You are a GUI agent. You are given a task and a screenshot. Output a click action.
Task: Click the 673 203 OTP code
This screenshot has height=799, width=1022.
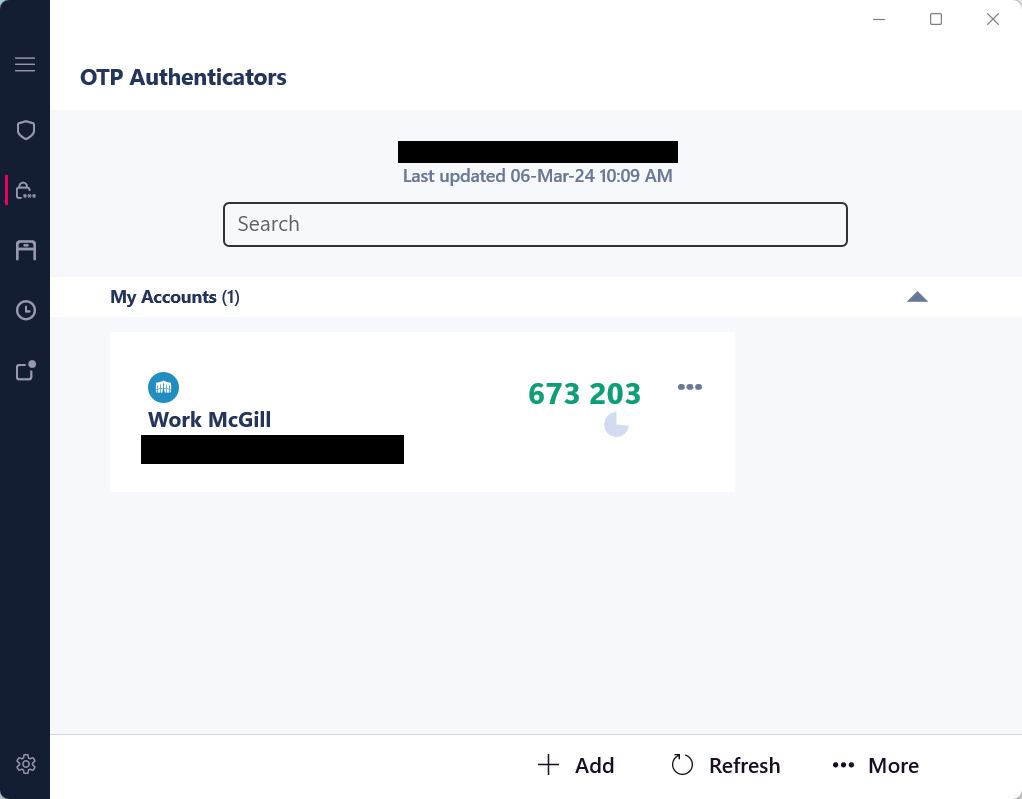[x=584, y=394]
